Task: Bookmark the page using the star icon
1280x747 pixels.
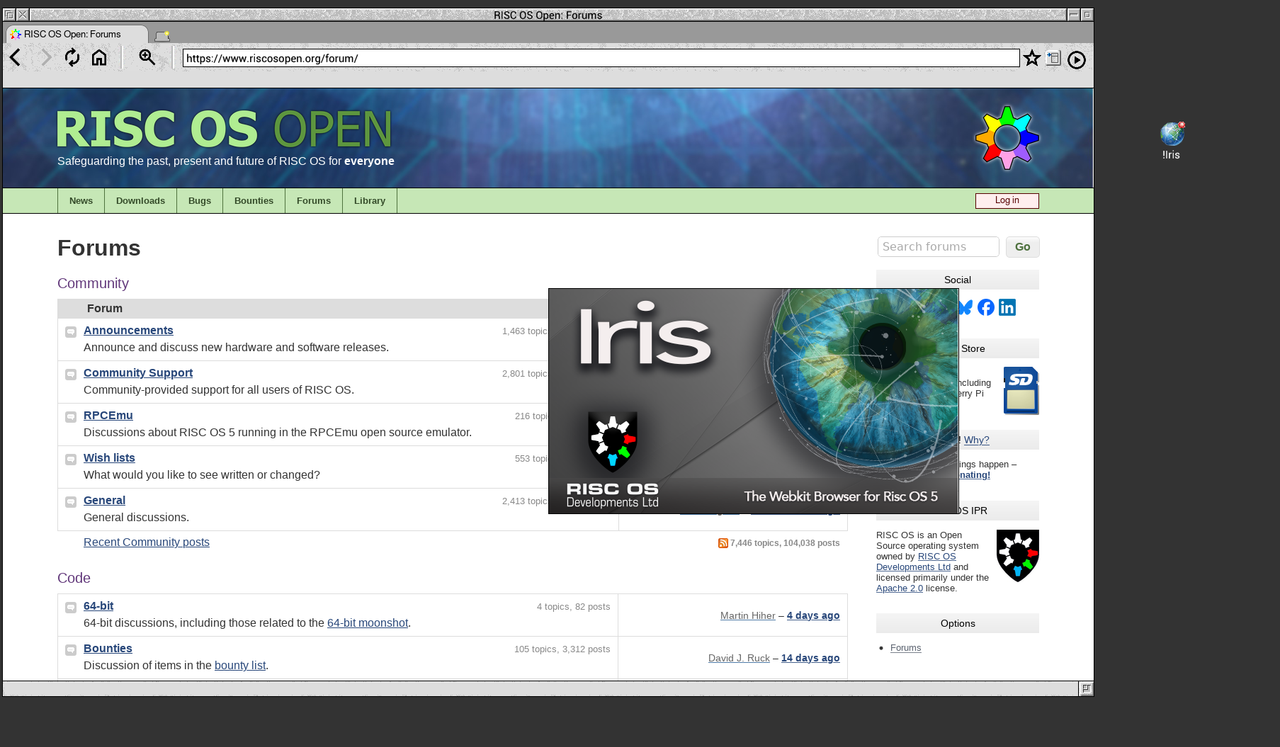Action: coord(1032,58)
